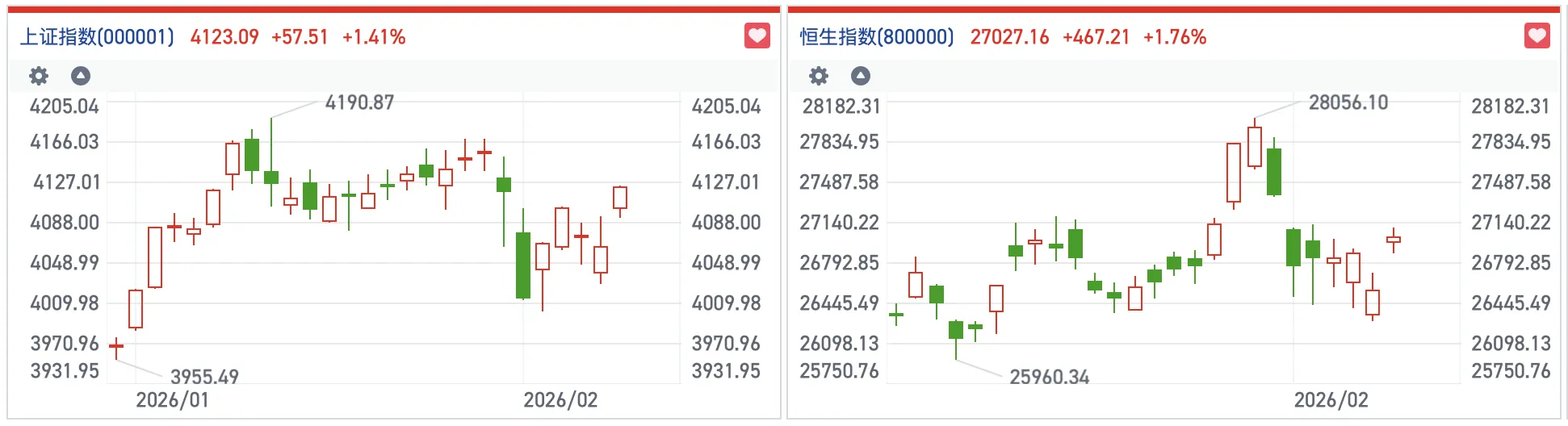Open settings gear on 恒生指数 chart

(x=819, y=76)
